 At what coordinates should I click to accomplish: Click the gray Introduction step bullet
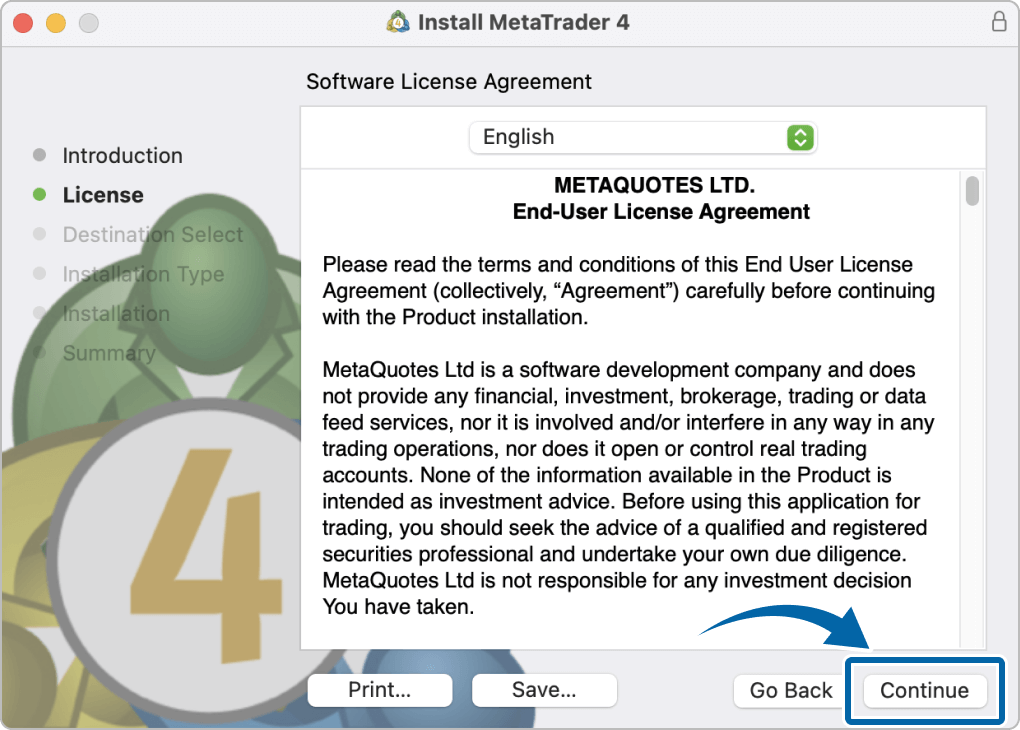(39, 155)
